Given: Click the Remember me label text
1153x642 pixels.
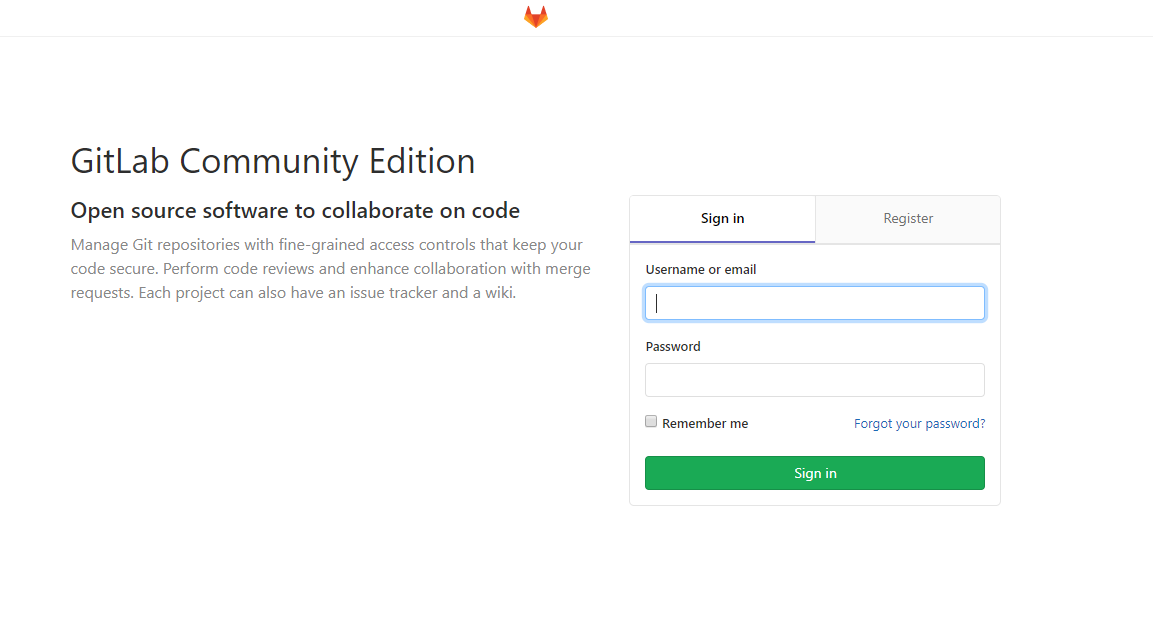Looking at the screenshot, I should [x=705, y=424].
